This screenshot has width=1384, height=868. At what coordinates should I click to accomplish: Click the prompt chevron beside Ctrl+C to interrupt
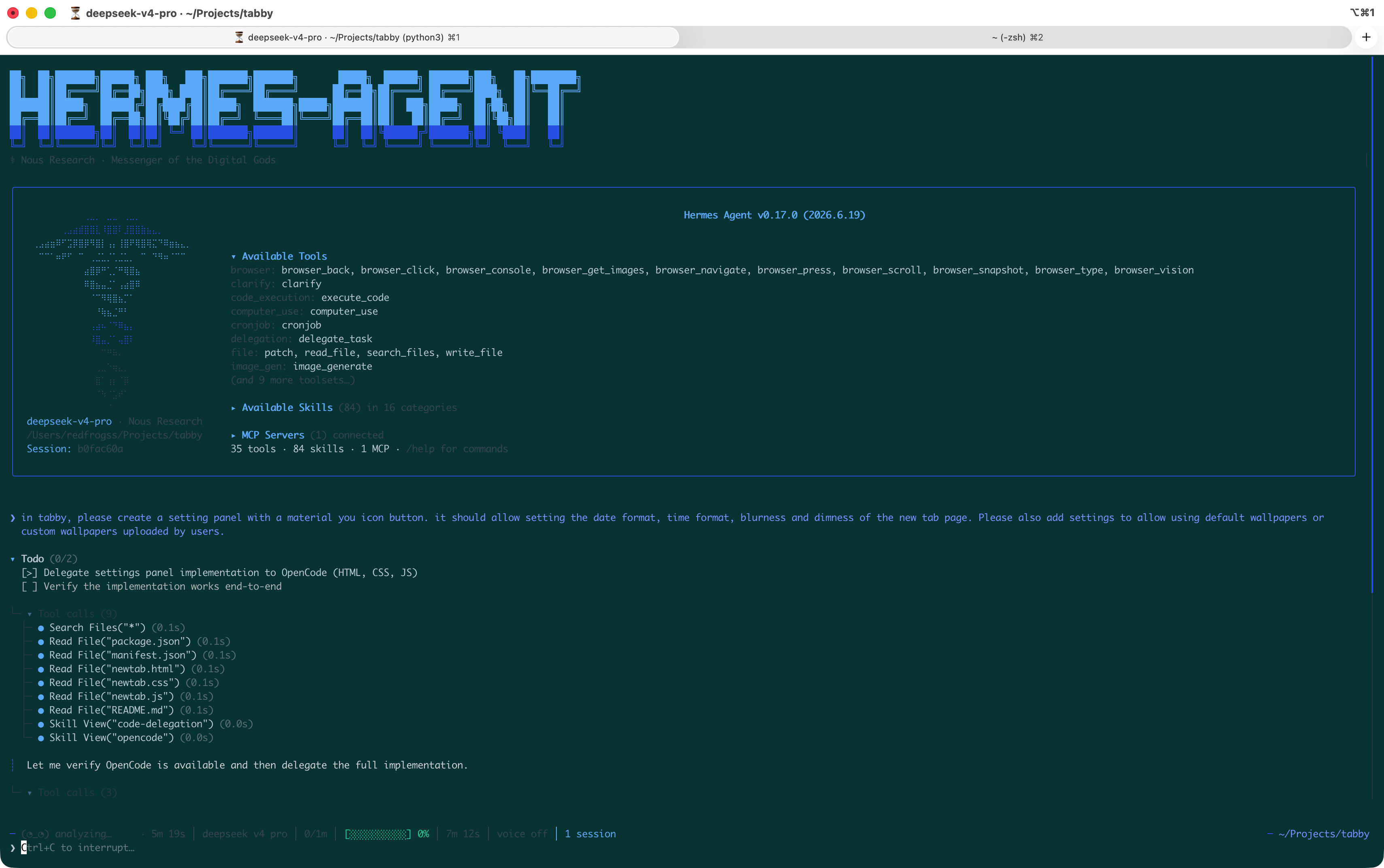pyautogui.click(x=13, y=848)
